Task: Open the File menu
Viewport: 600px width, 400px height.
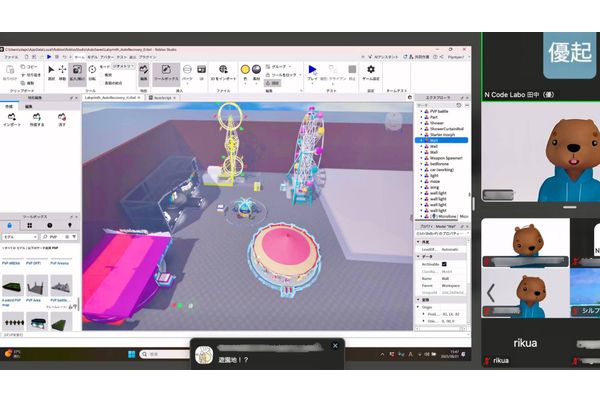Action: coord(11,57)
